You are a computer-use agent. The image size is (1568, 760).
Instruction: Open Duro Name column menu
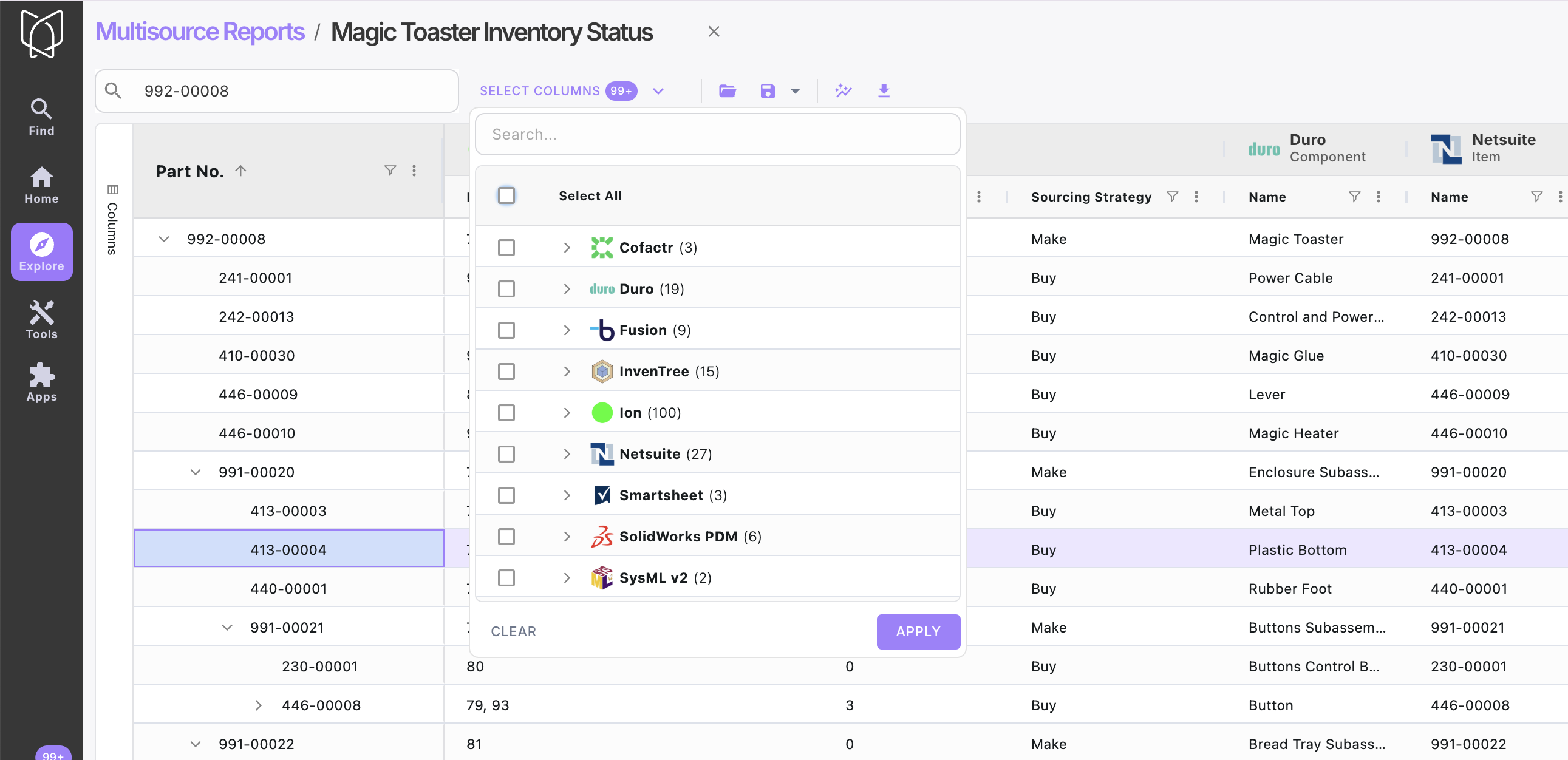(1378, 197)
